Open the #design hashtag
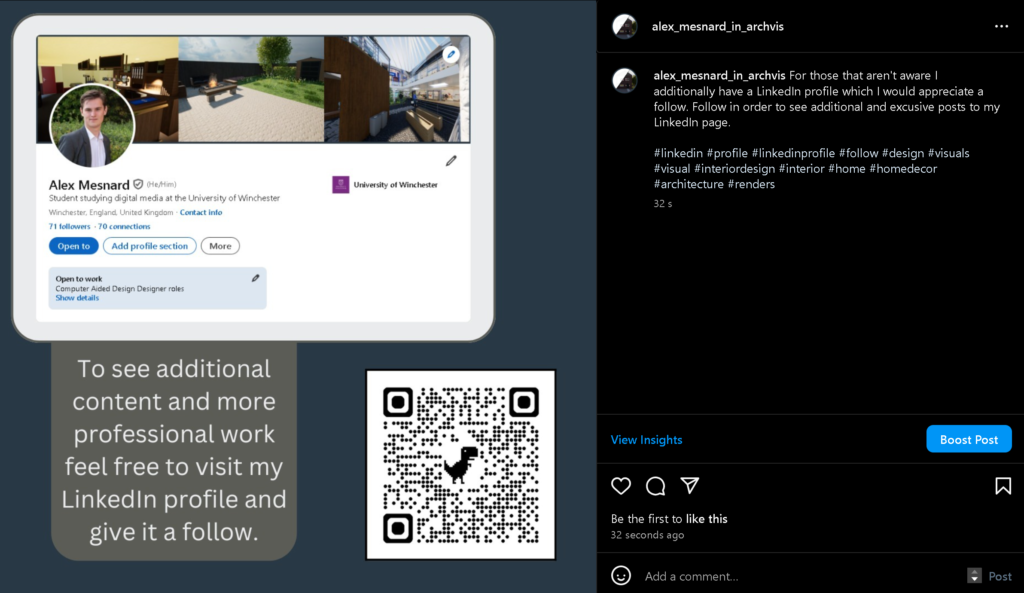 903,153
